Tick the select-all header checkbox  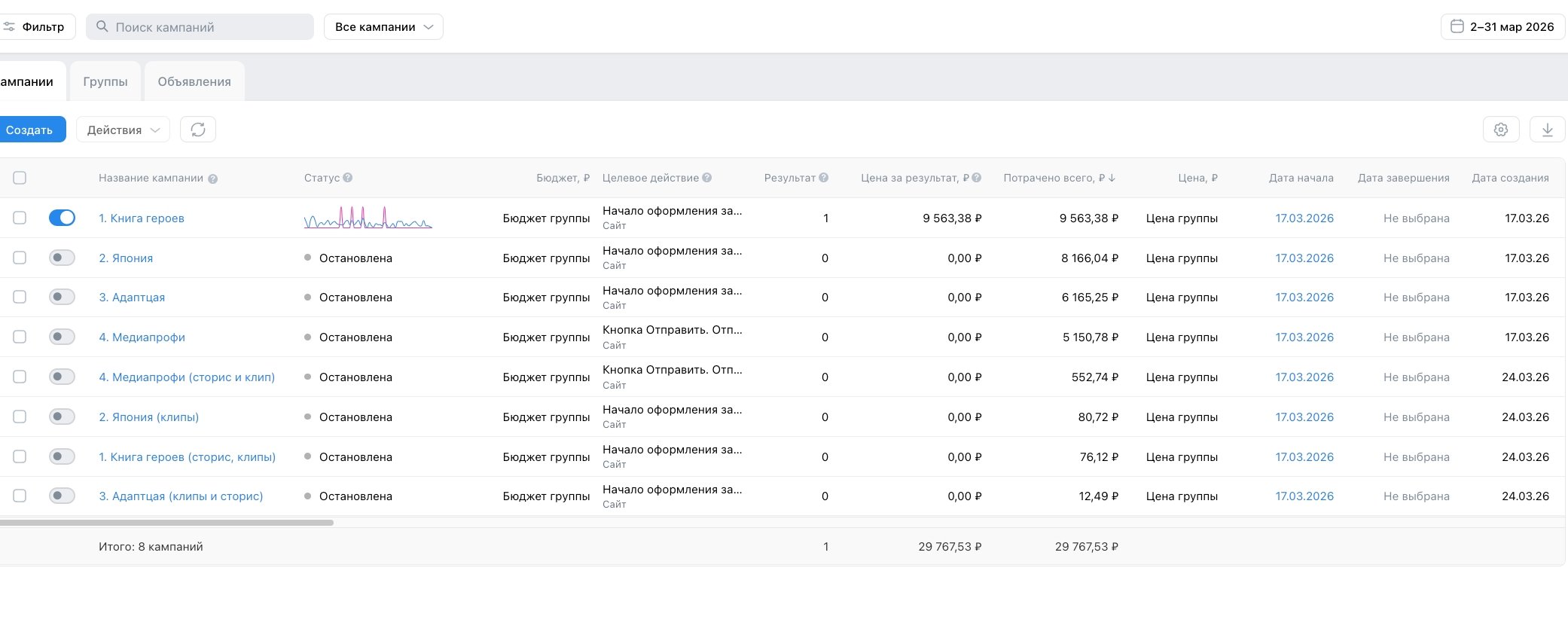coord(20,178)
